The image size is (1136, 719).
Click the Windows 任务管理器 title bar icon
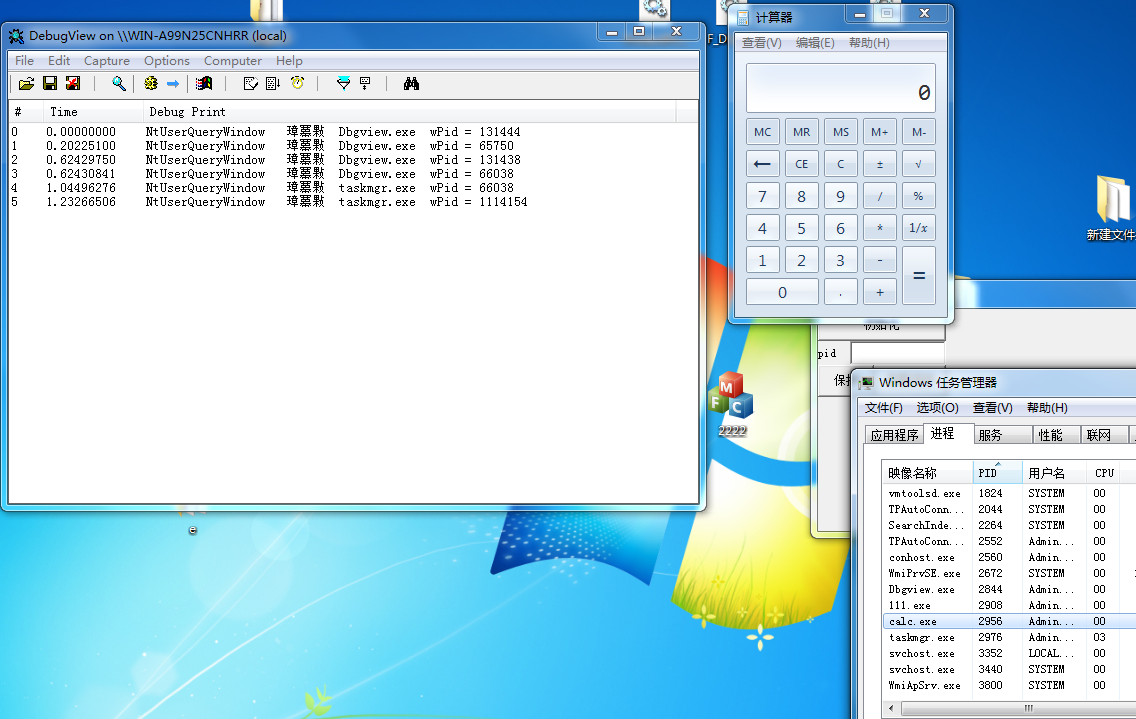866,383
